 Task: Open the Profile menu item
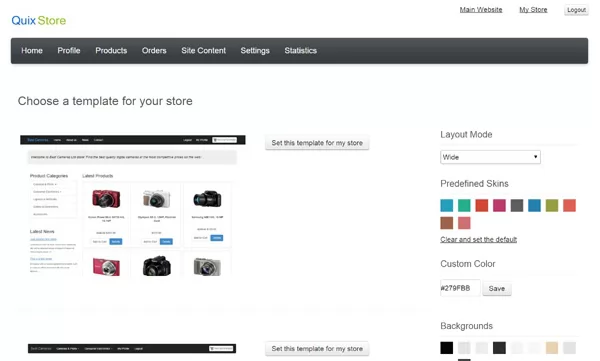(x=69, y=51)
